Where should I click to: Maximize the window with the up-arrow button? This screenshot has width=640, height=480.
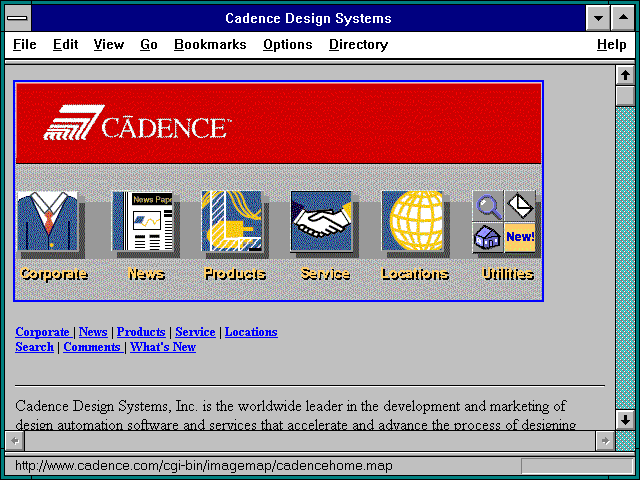623,18
